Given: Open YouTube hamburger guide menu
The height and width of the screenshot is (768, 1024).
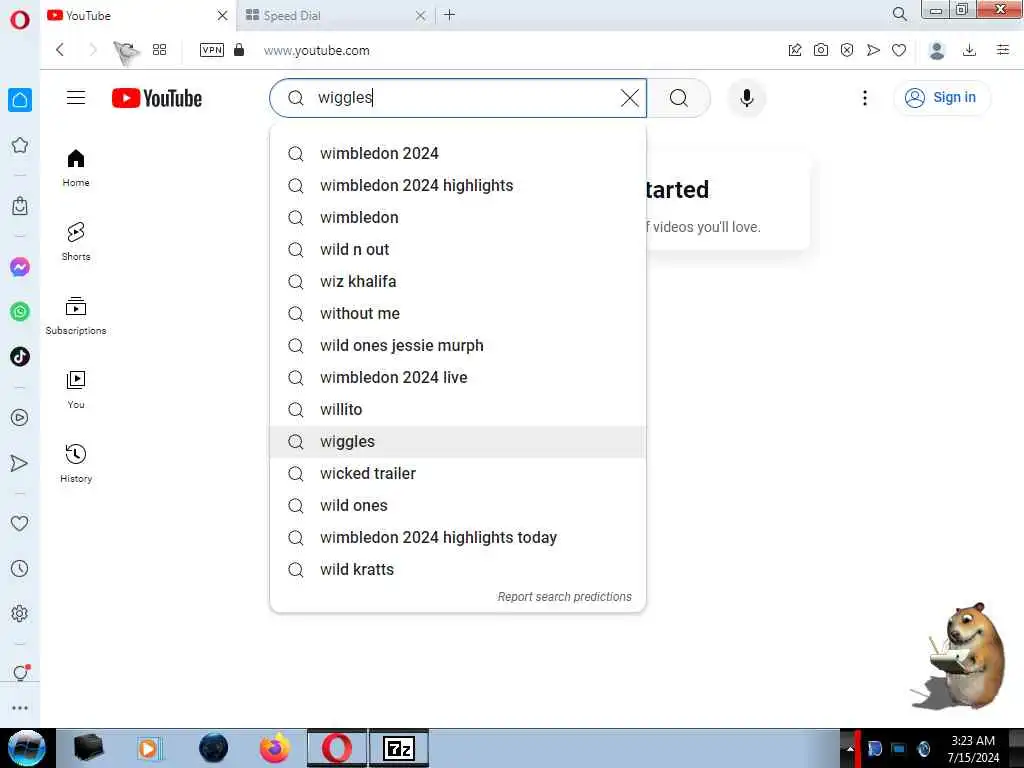Looking at the screenshot, I should 76,98.
